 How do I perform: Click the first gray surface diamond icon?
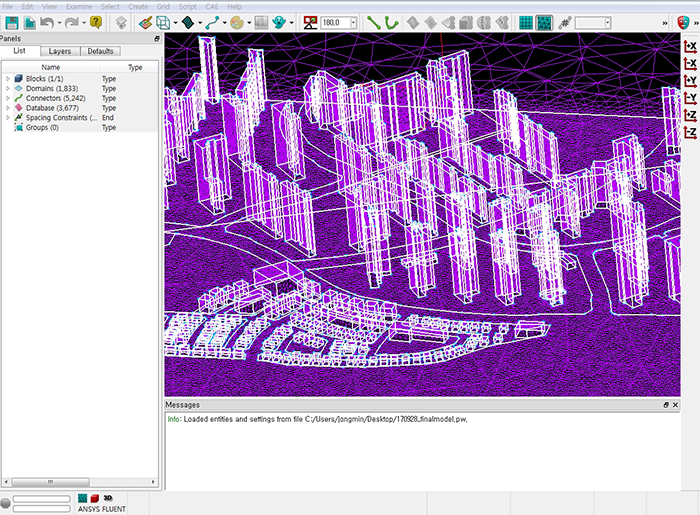click(413, 22)
